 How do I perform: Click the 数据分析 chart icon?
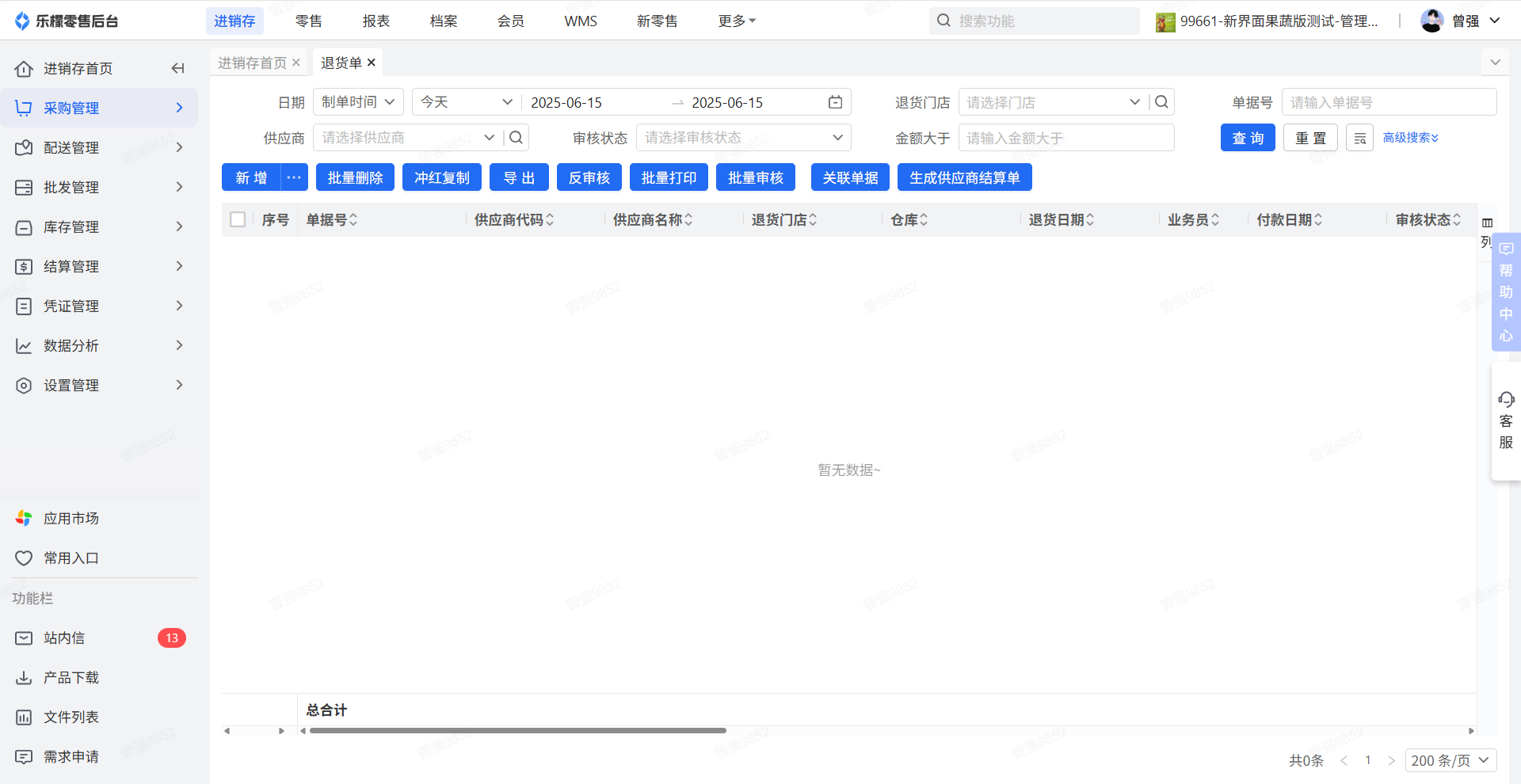click(24, 346)
